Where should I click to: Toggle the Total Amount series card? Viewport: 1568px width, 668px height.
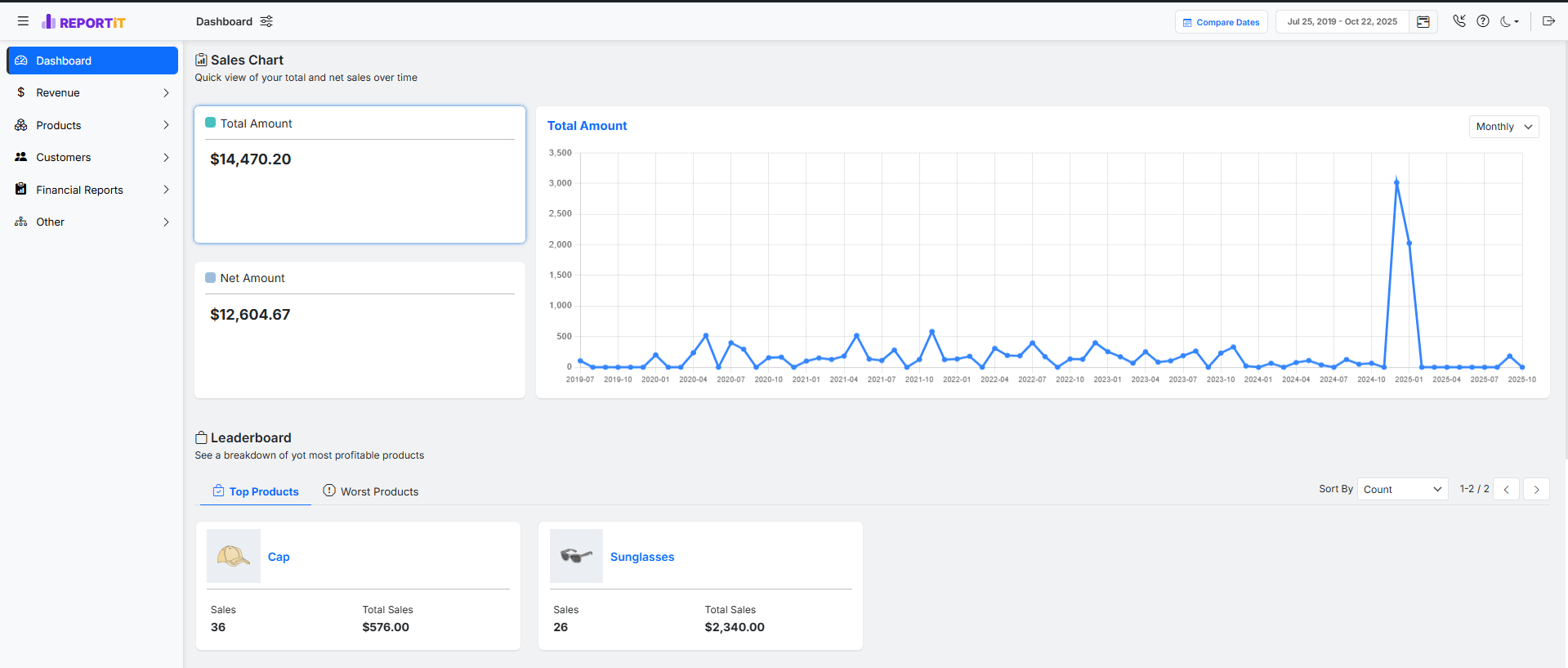(x=360, y=174)
